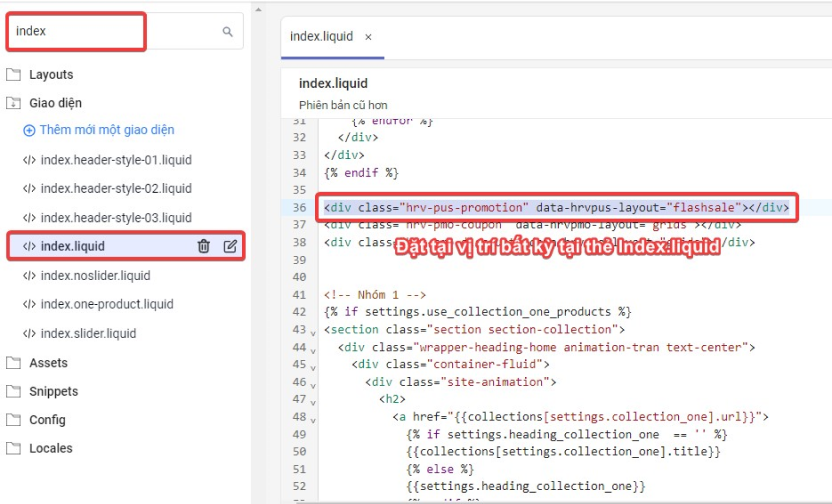
Task: Rename index.liquid using the edit icon
Action: click(230, 246)
